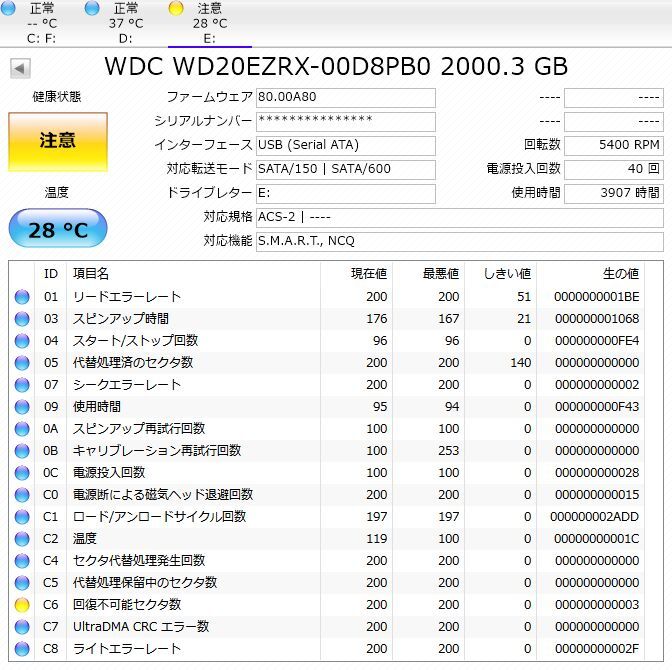
Task: Click status icon for attribute 0C
Action: [x=22, y=472]
